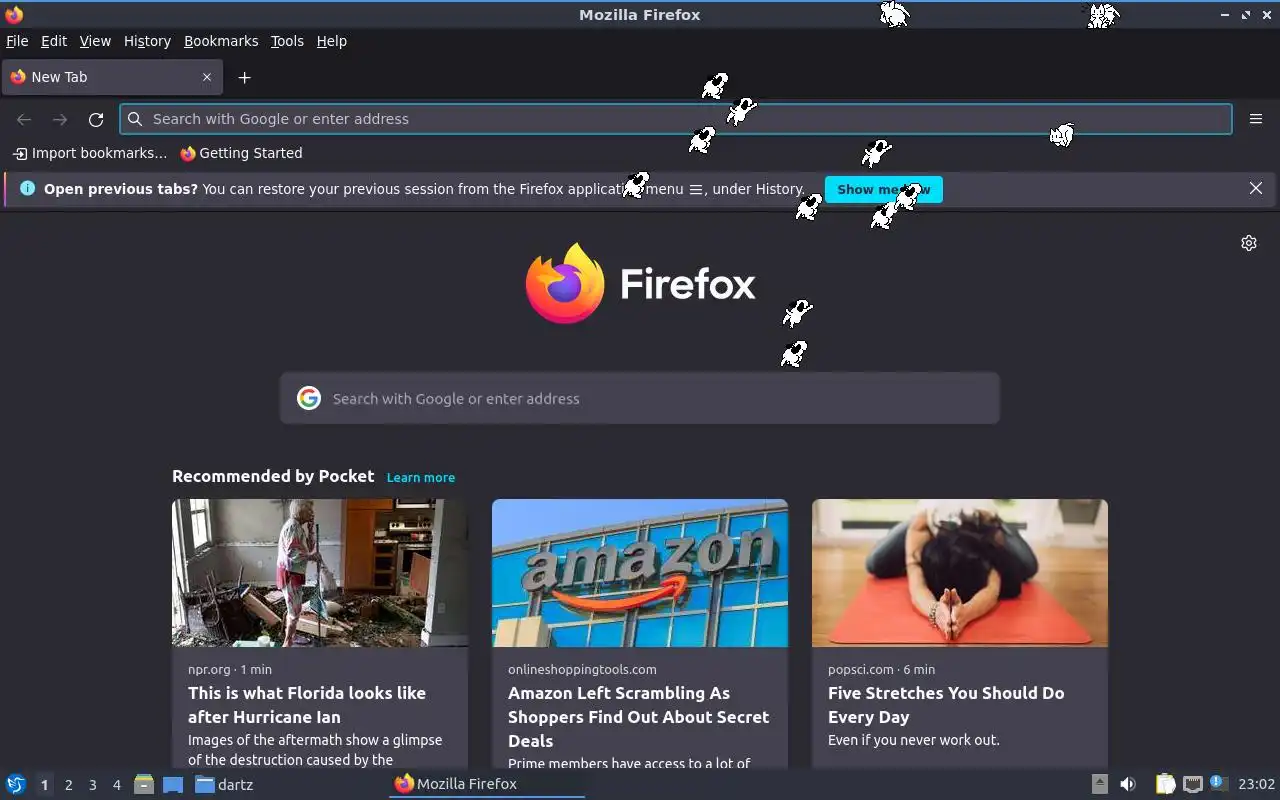This screenshot has height=800, width=1280.
Task: Click npr.org · 1 min source text
Action: point(230,669)
